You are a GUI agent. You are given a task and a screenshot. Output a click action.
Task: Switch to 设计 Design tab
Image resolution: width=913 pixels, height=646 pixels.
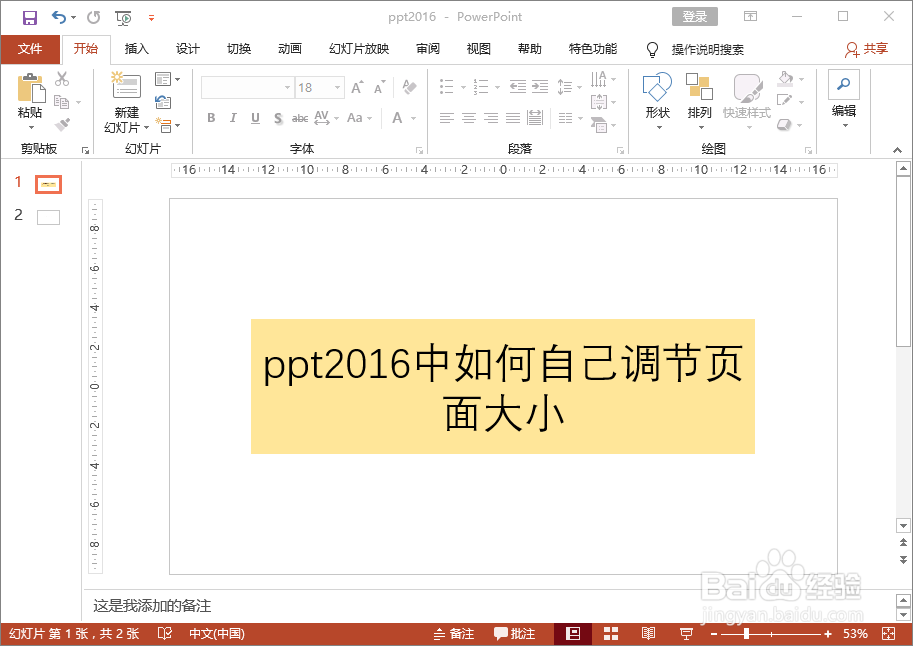tap(187, 49)
